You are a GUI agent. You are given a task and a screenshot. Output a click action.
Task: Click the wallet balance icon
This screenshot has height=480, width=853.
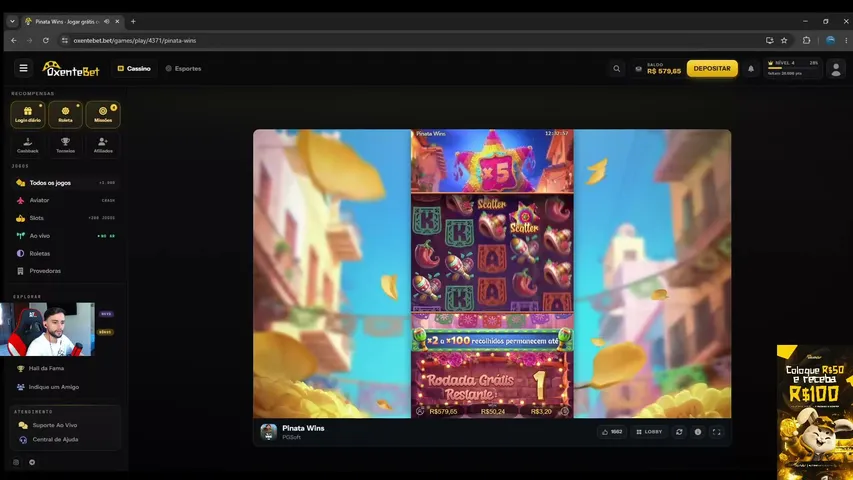click(x=639, y=69)
